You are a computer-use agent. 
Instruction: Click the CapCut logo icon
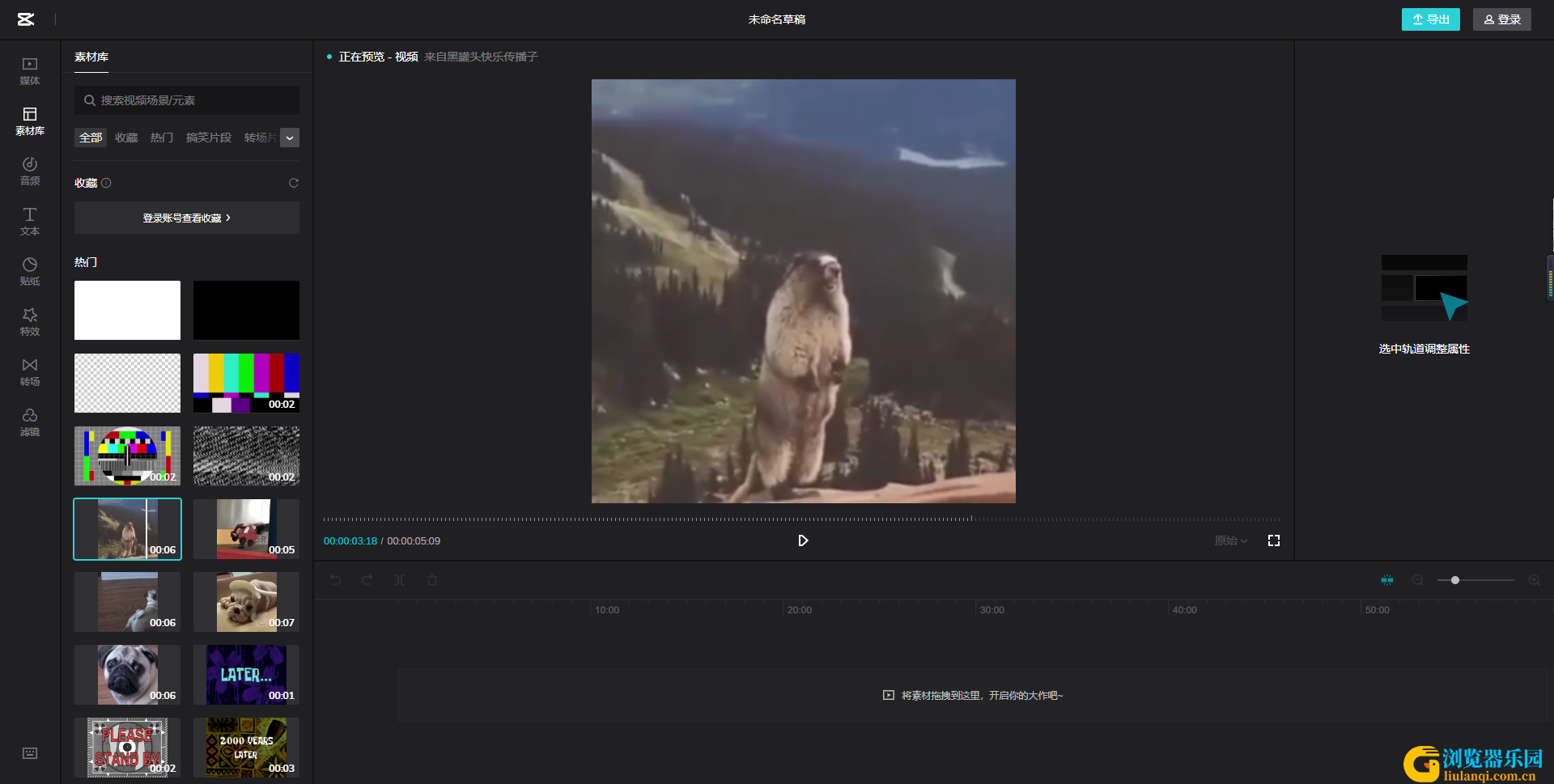(26, 19)
